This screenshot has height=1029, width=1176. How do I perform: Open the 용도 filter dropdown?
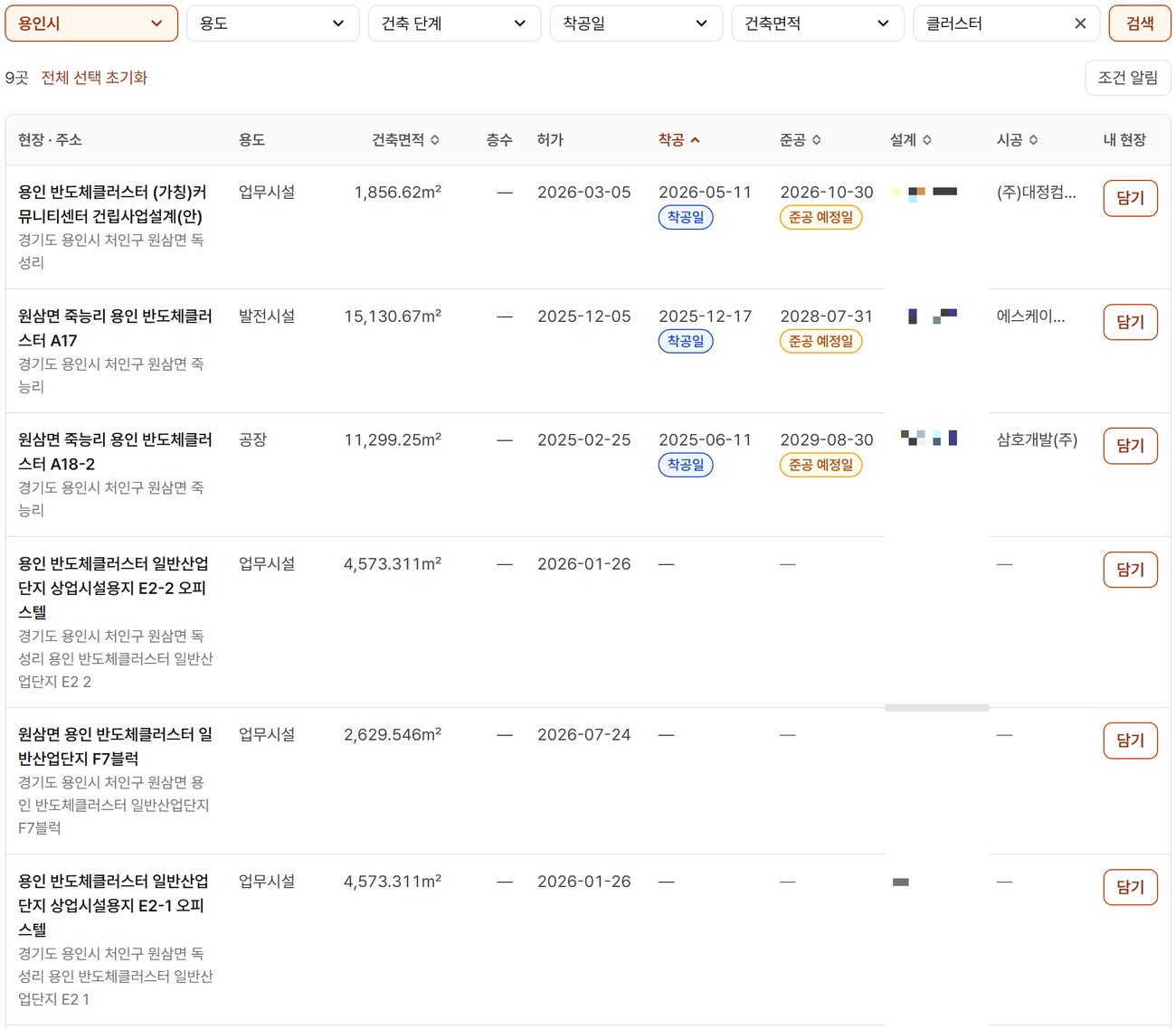[x=272, y=24]
